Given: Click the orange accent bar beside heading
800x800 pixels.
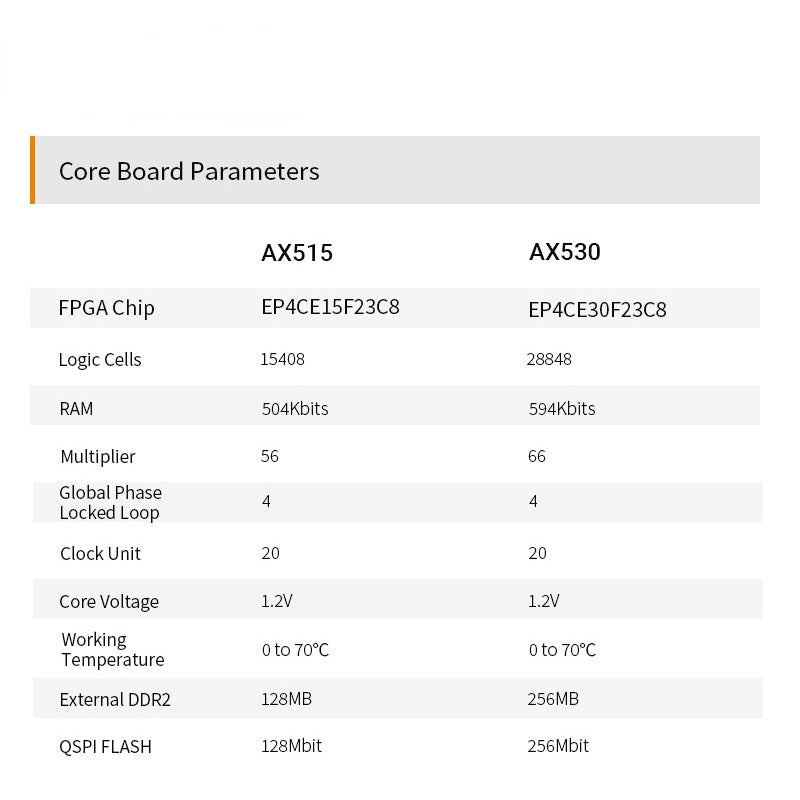Looking at the screenshot, I should 33,170.
